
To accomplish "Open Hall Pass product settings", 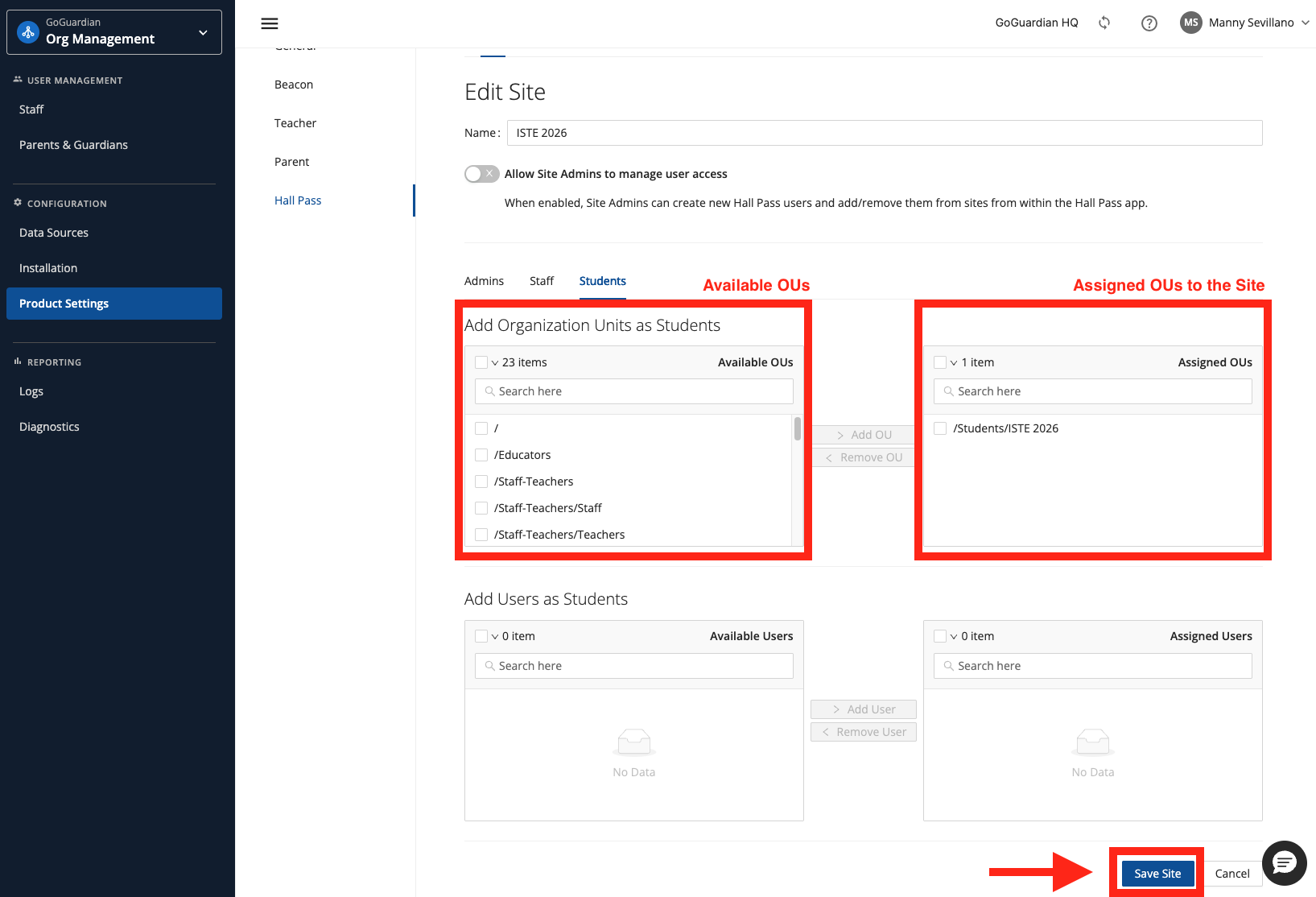I will click(x=298, y=200).
